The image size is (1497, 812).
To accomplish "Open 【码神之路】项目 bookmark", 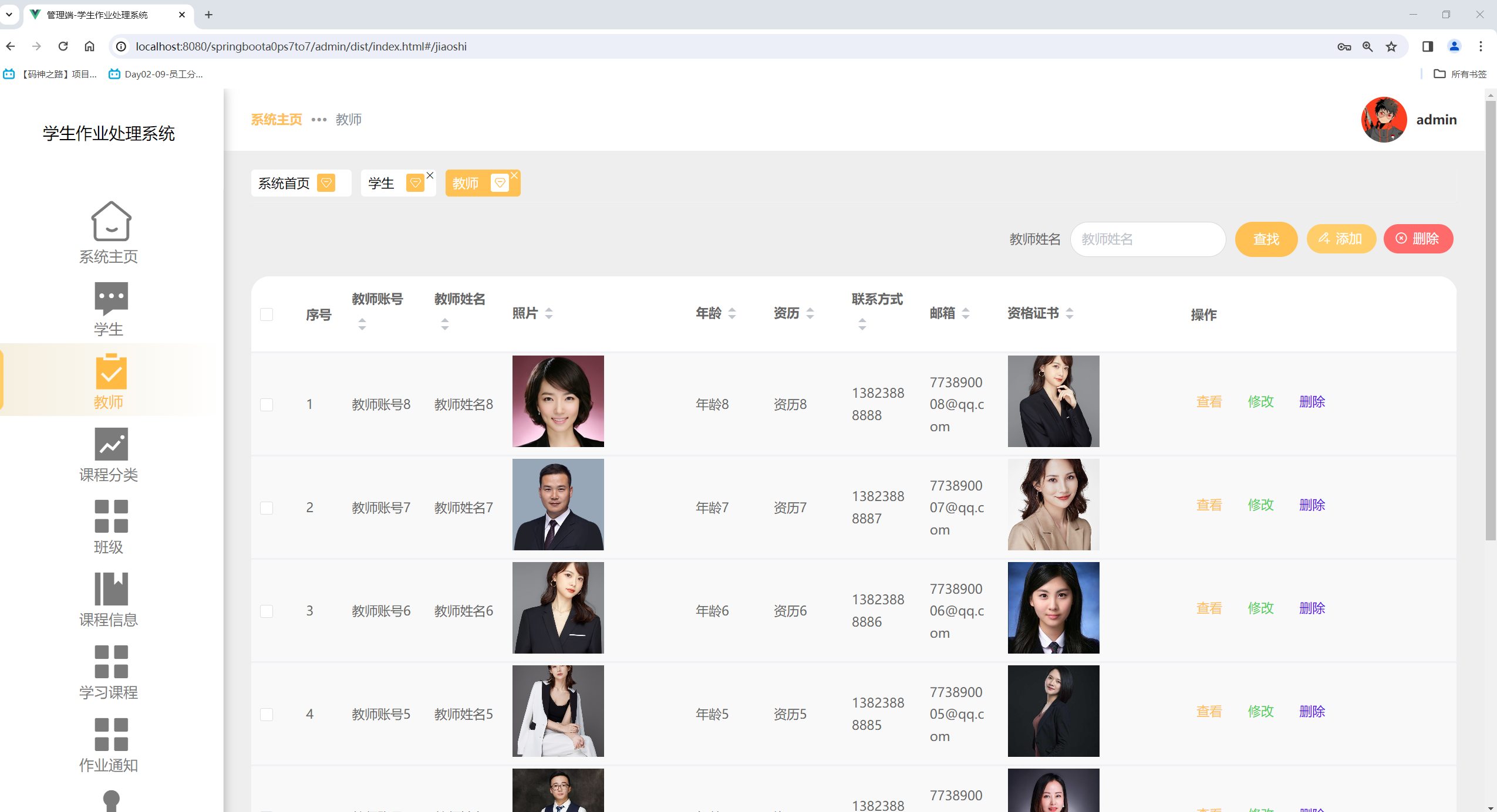I will (50, 74).
